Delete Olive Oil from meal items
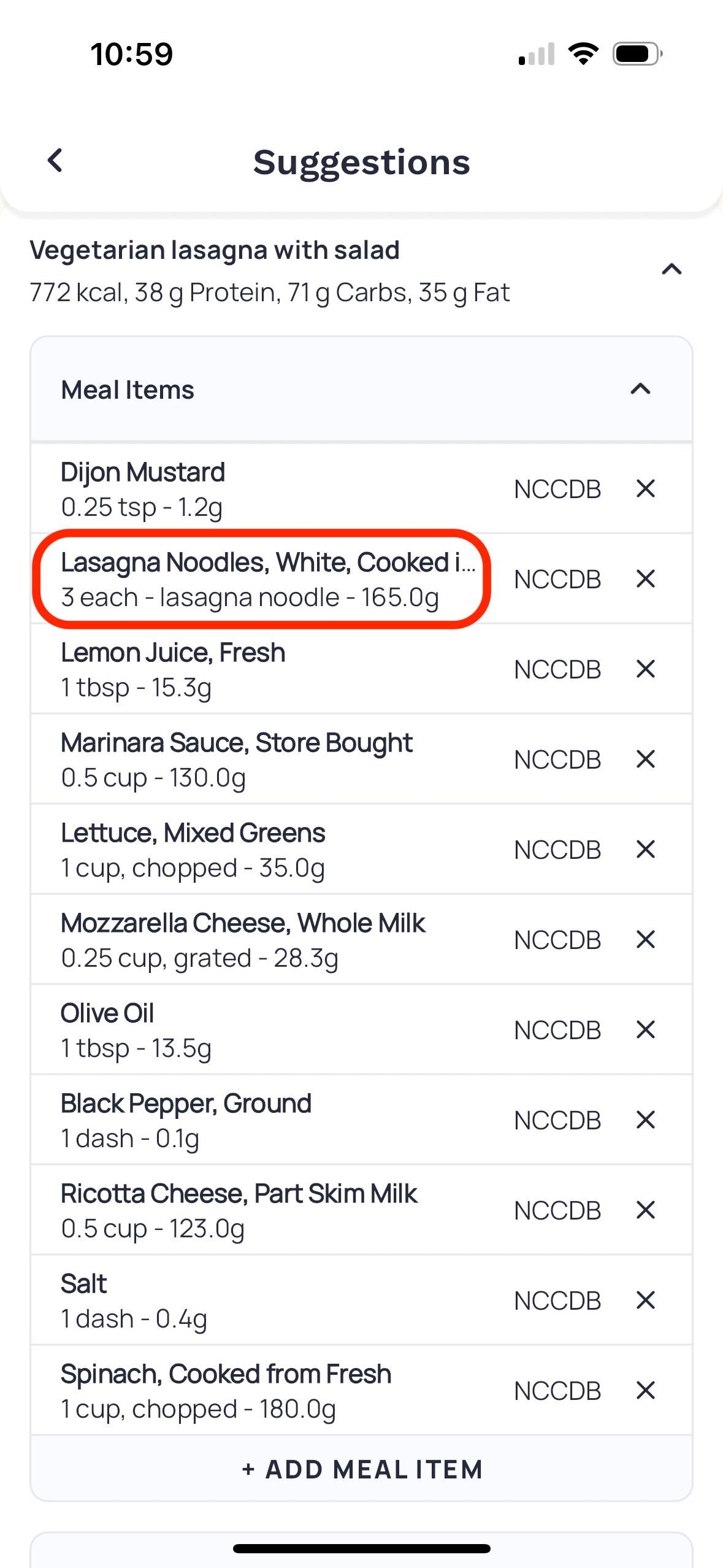This screenshot has width=723, height=1568. (x=646, y=1029)
